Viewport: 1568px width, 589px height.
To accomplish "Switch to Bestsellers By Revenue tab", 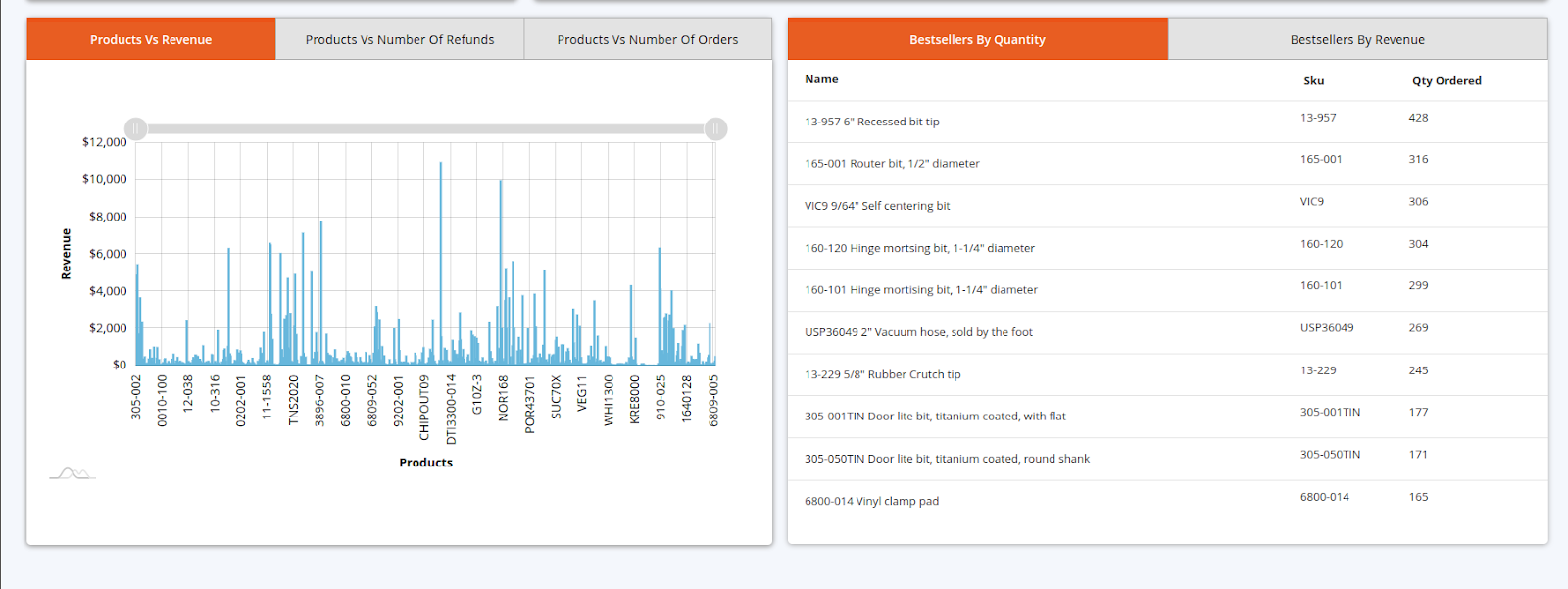I will click(x=1357, y=40).
